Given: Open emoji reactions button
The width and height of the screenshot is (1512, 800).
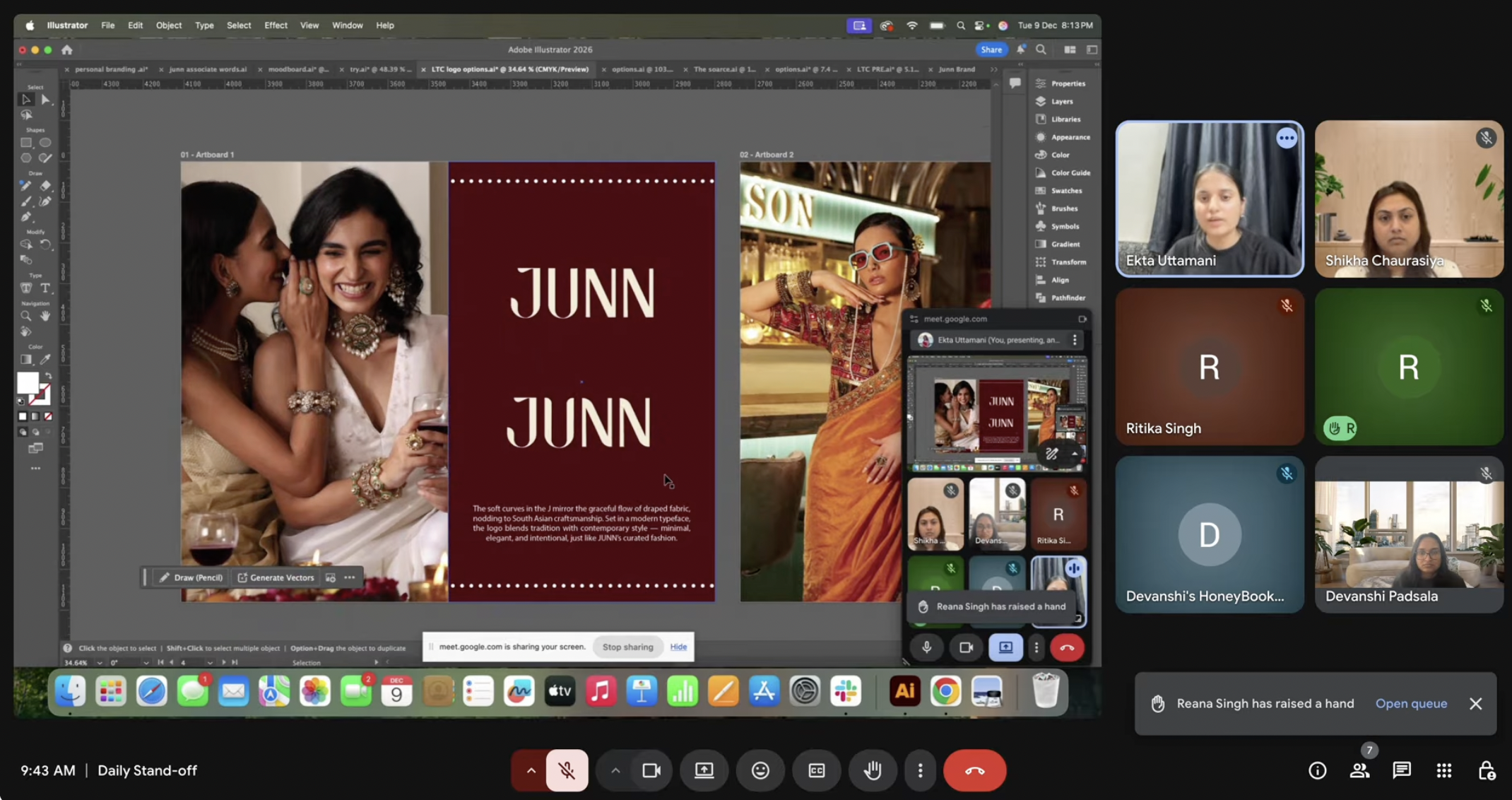Looking at the screenshot, I should click(760, 770).
